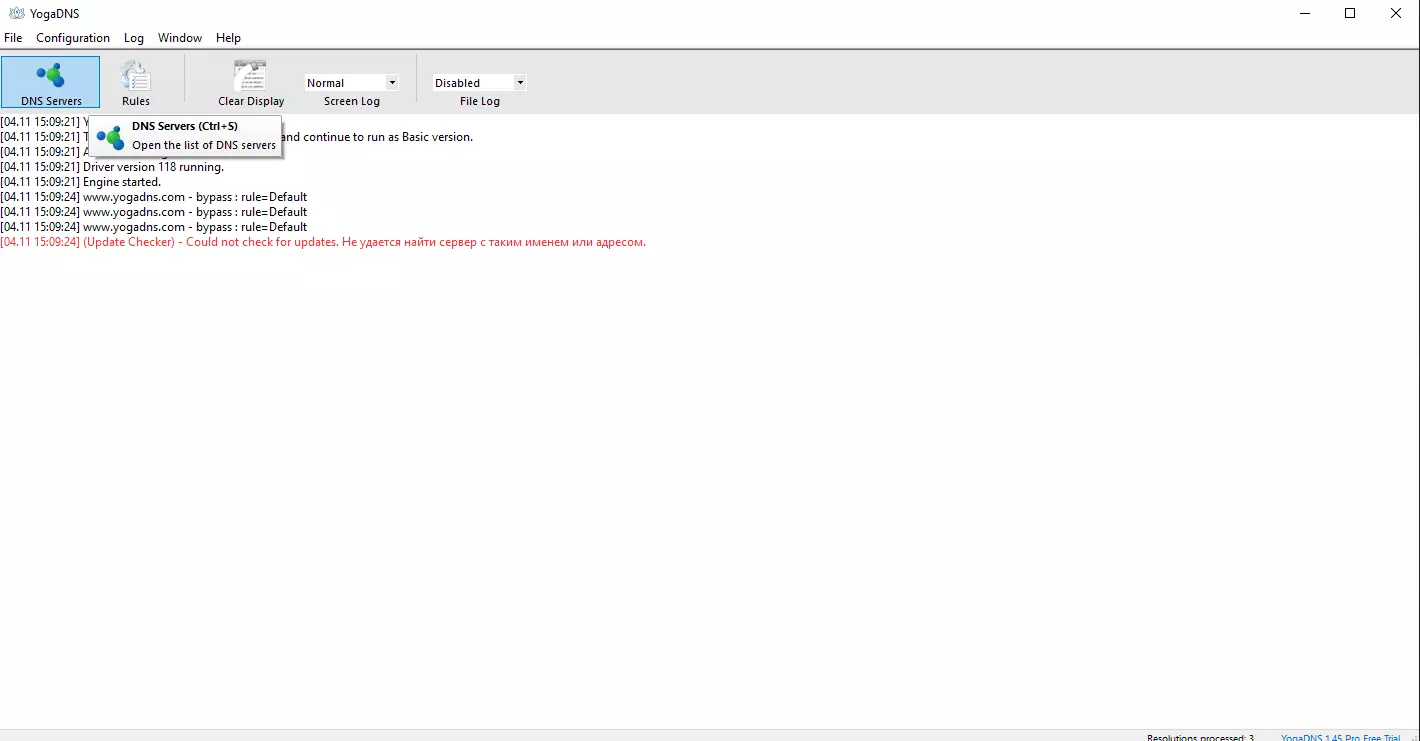Viewport: 1420px width, 741px height.
Task: Minimize the YogaDNS window
Action: point(1304,13)
